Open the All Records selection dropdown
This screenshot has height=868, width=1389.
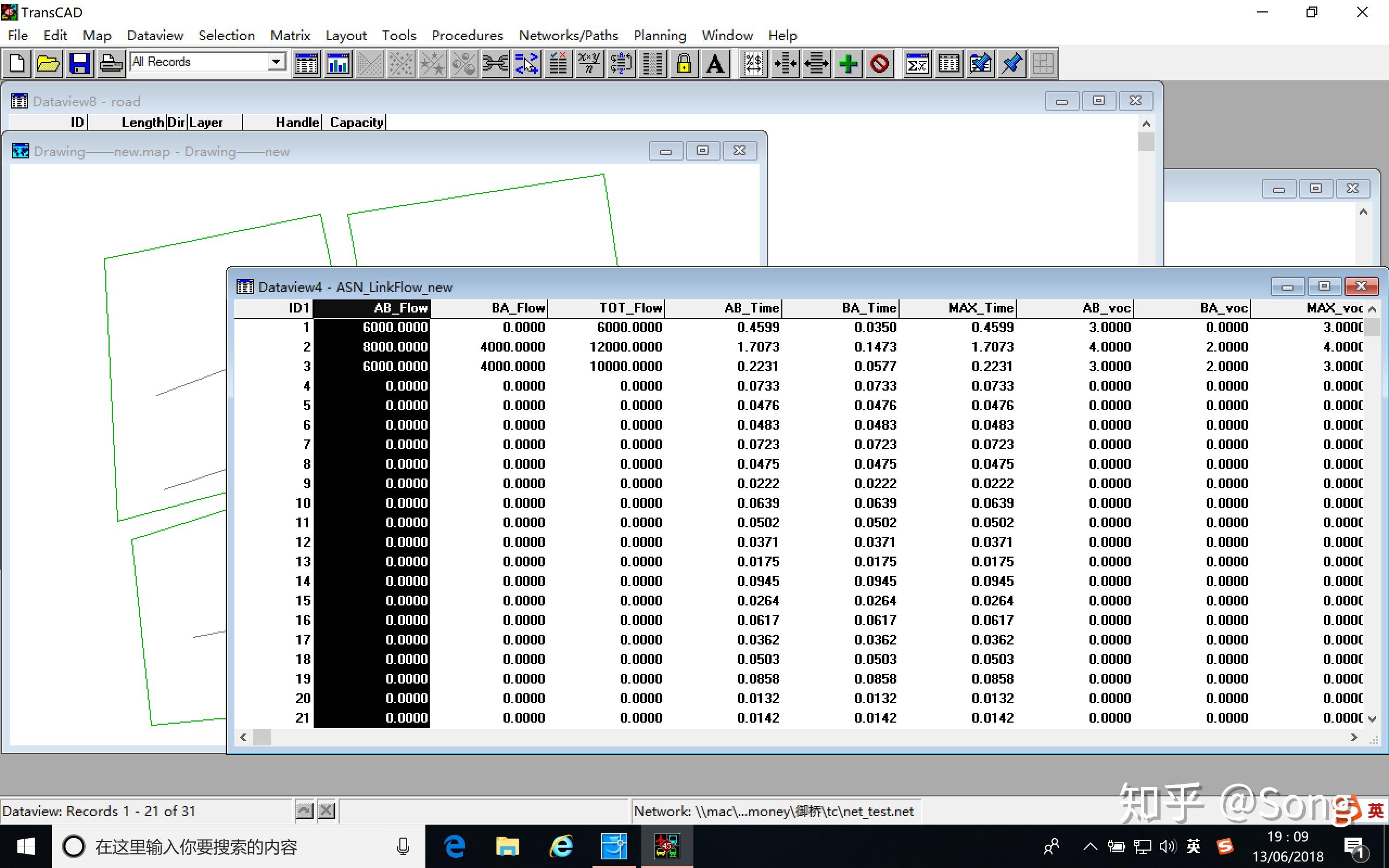pyautogui.click(x=277, y=61)
